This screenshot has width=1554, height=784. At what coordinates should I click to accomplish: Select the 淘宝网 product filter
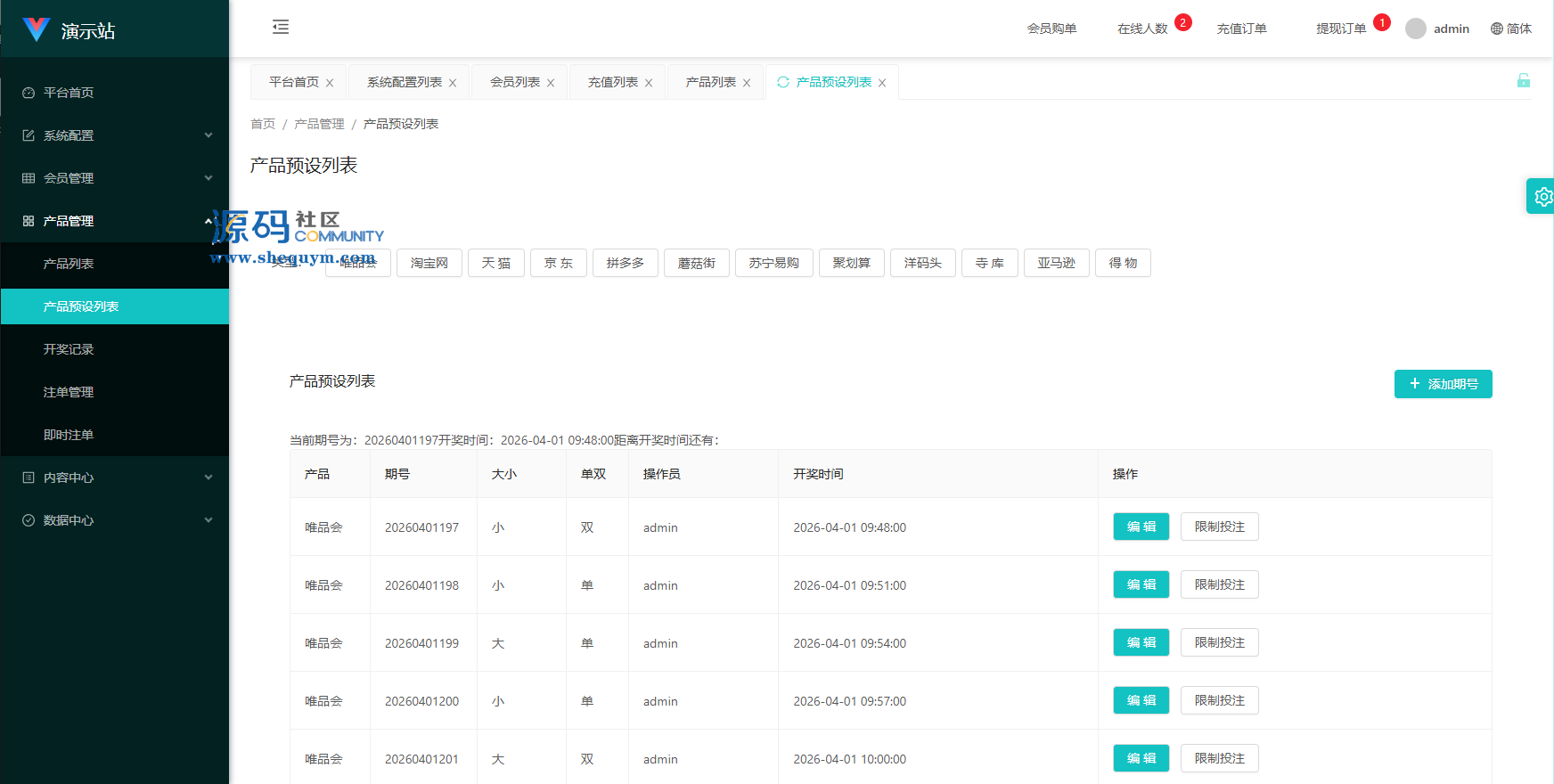tap(429, 263)
